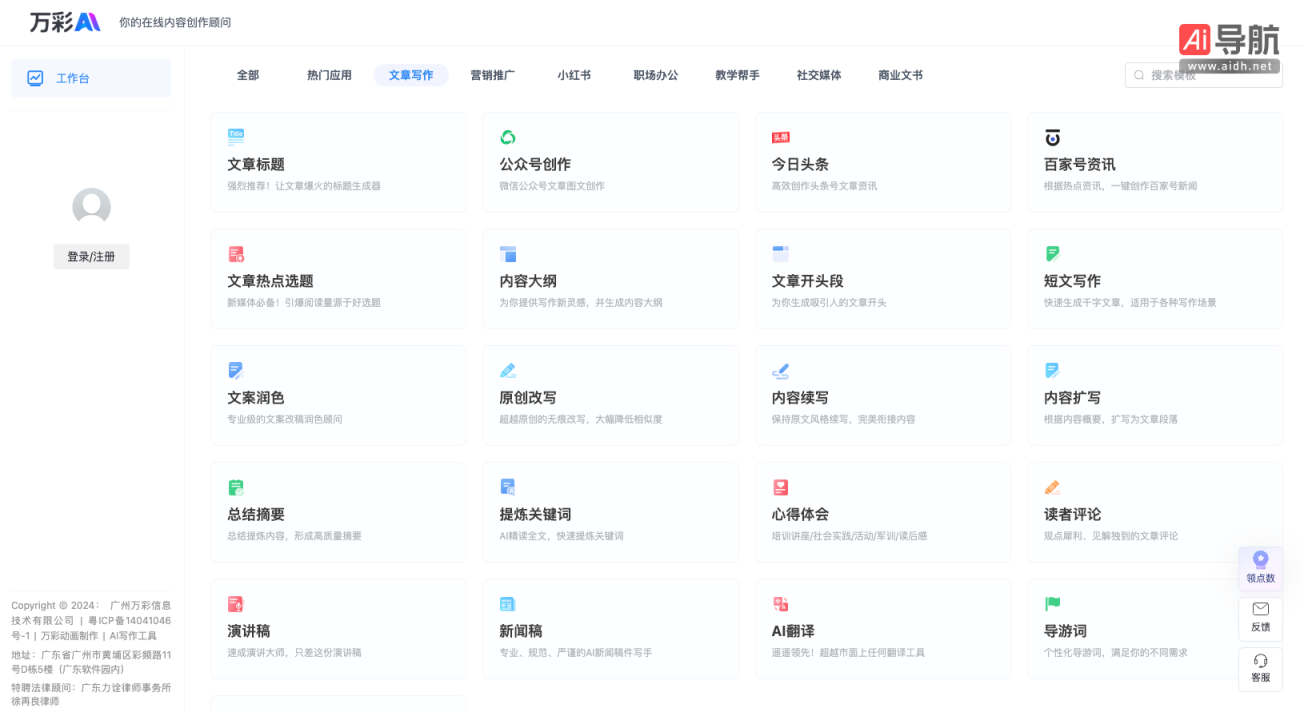Viewport: 1304px width, 712px height.
Task: Open the 短文写作 tool card
Action: tap(1155, 279)
